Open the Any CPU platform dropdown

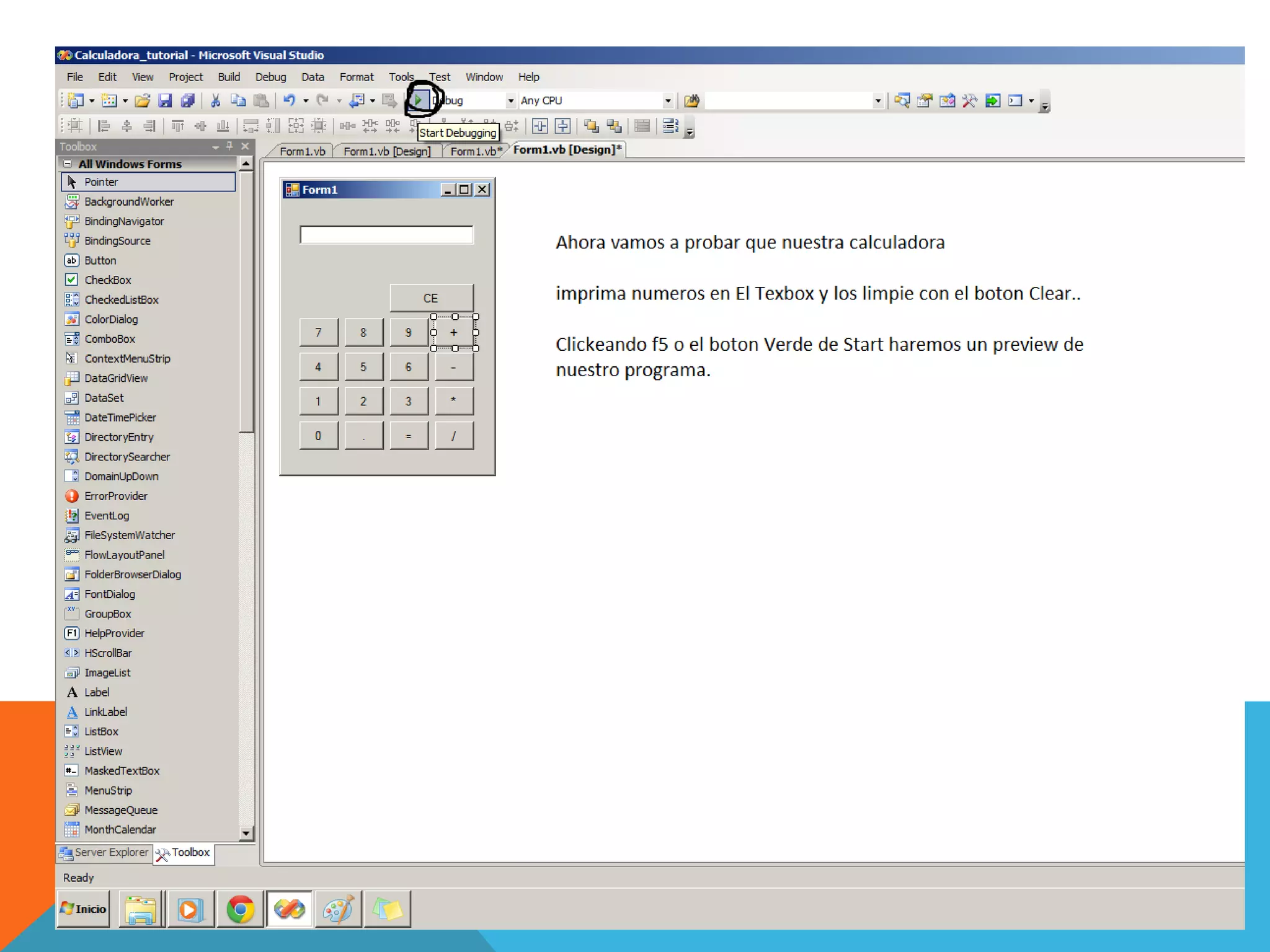667,100
